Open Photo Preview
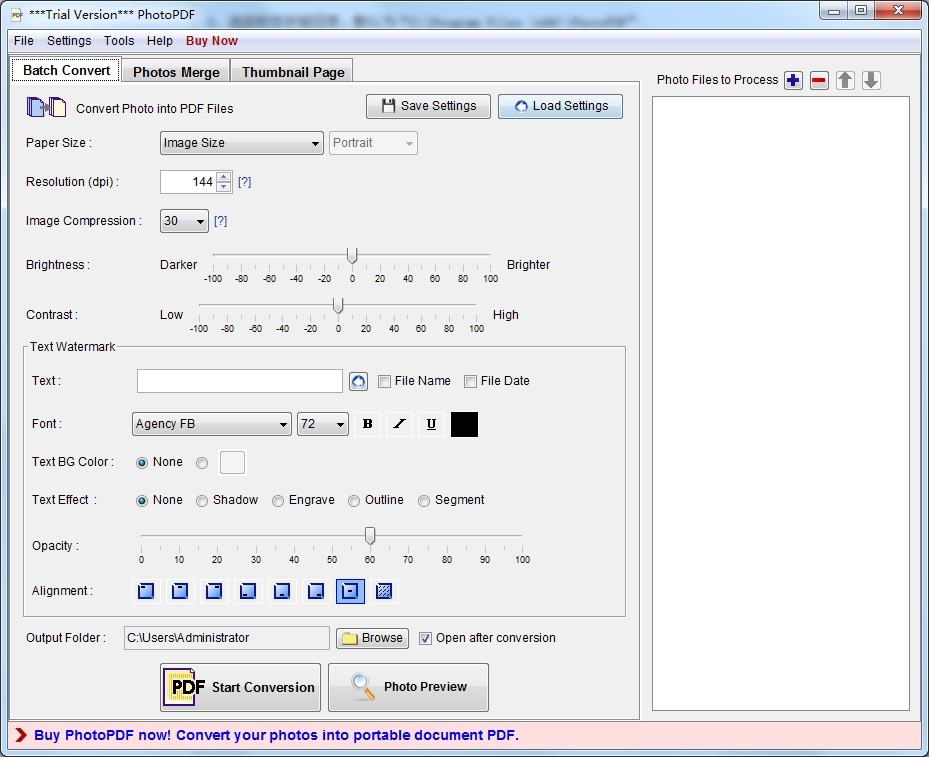The width and height of the screenshot is (929, 757). click(x=409, y=687)
